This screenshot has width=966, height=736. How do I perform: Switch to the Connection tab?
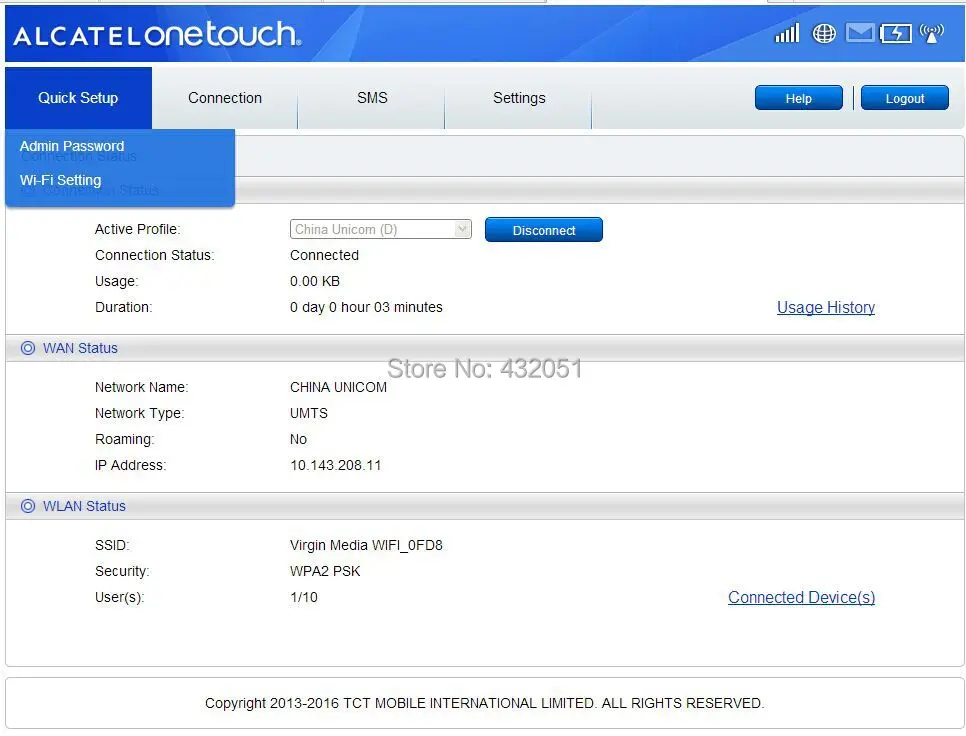coord(225,98)
